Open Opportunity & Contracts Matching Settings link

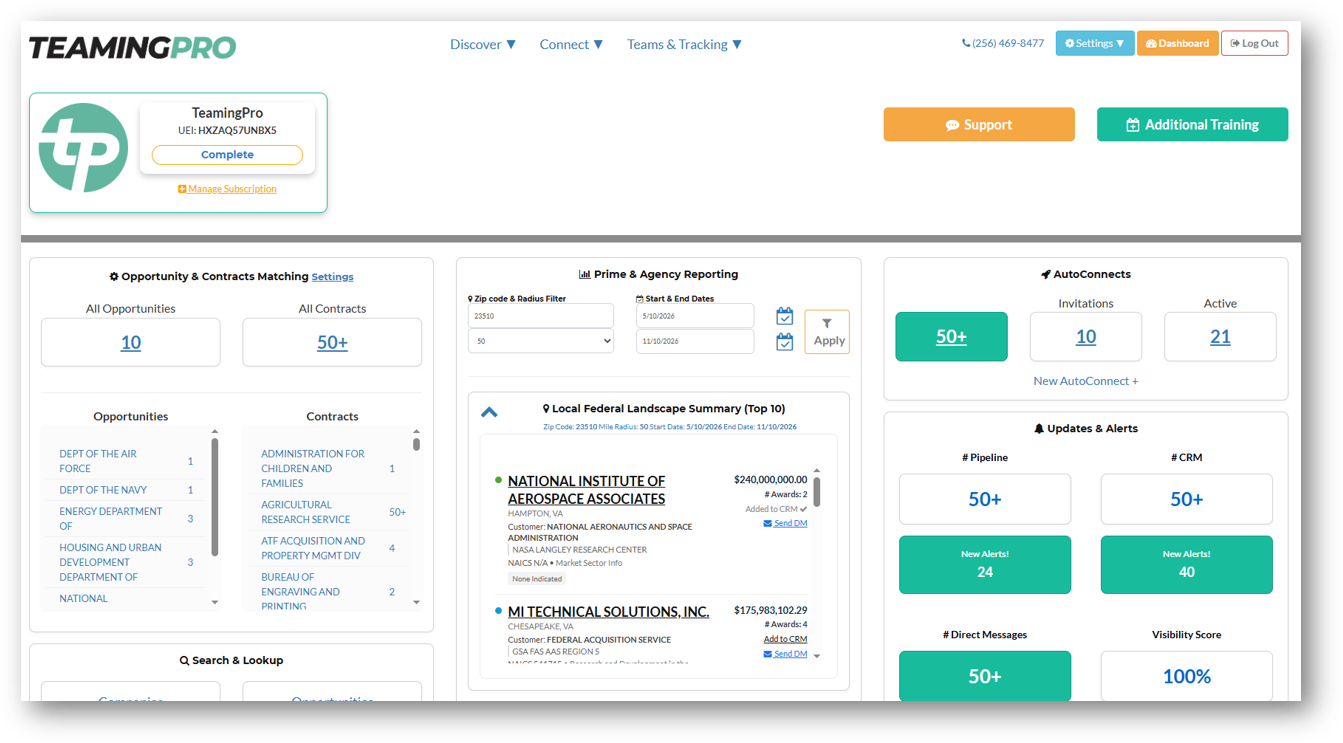click(332, 277)
